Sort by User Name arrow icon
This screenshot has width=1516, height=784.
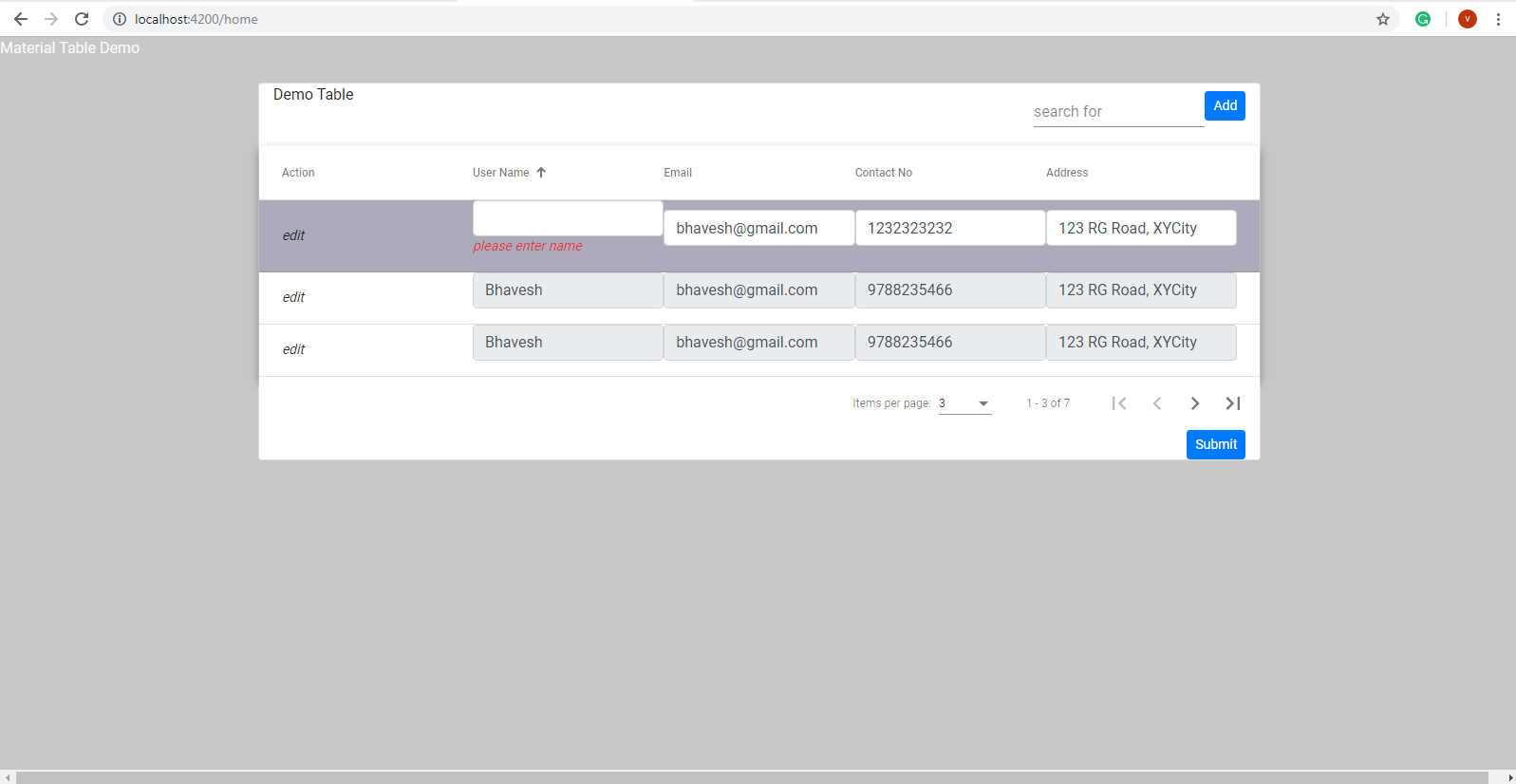pyautogui.click(x=541, y=173)
